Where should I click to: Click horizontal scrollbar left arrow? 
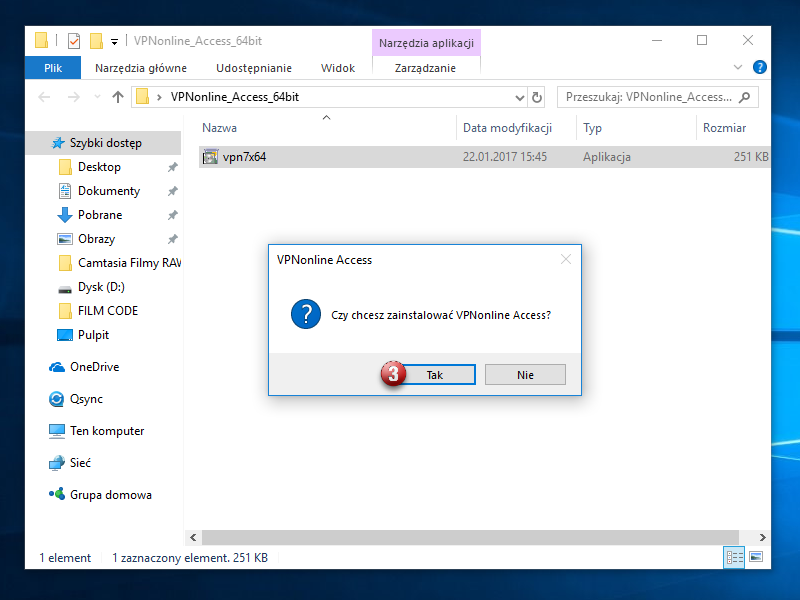pos(193,537)
